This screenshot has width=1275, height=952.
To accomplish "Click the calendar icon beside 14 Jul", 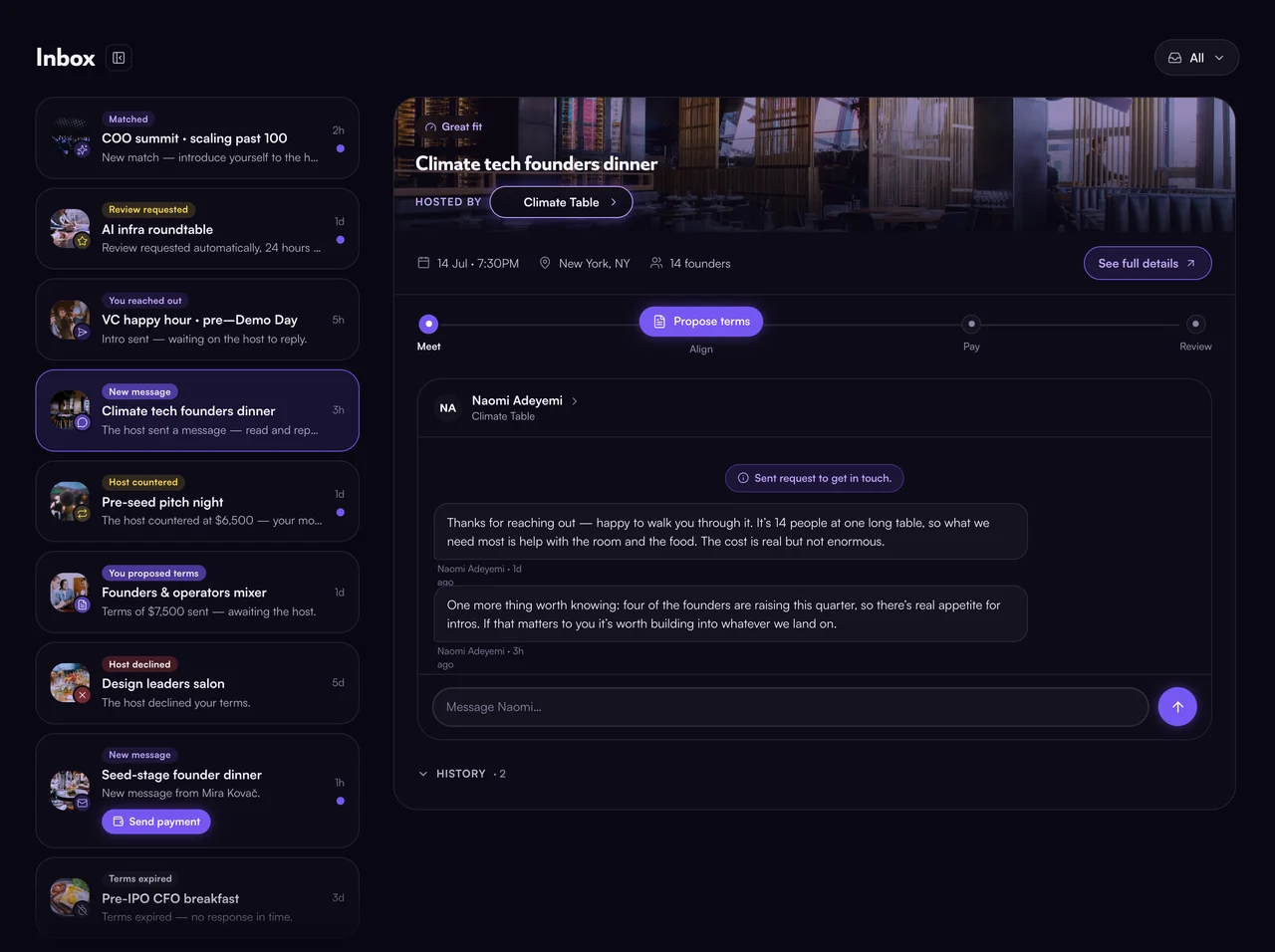I will [x=423, y=263].
